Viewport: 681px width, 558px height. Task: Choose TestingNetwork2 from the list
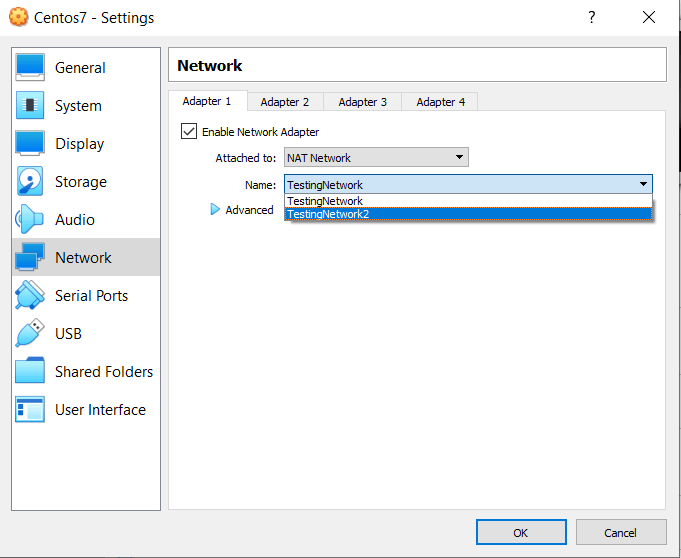pyautogui.click(x=468, y=214)
